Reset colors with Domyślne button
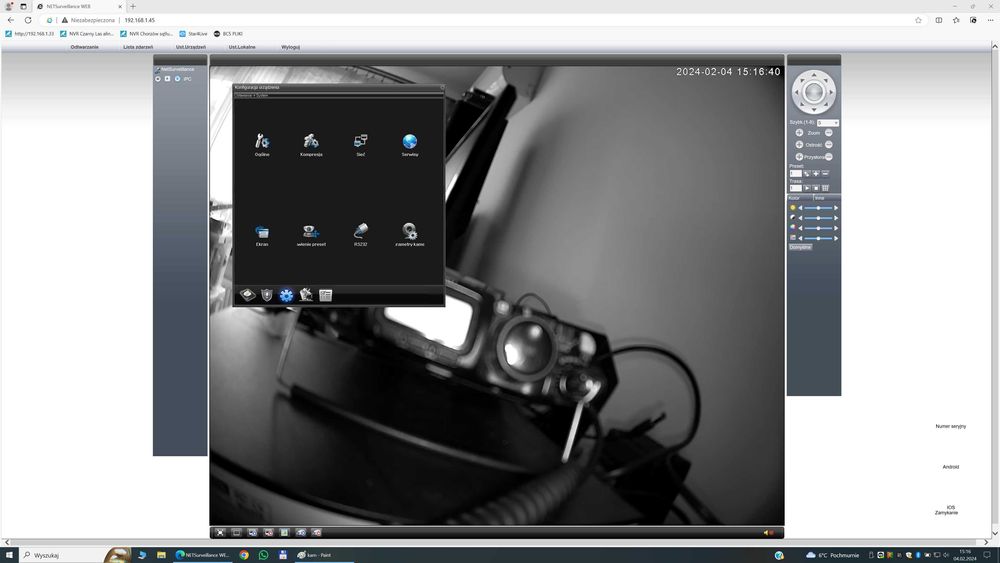This screenshot has height=563, width=1000. (800, 247)
